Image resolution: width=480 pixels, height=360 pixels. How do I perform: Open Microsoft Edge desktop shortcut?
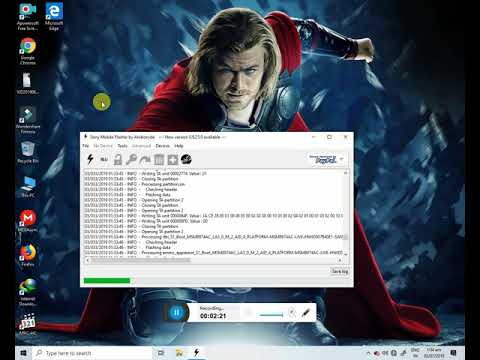(54, 16)
